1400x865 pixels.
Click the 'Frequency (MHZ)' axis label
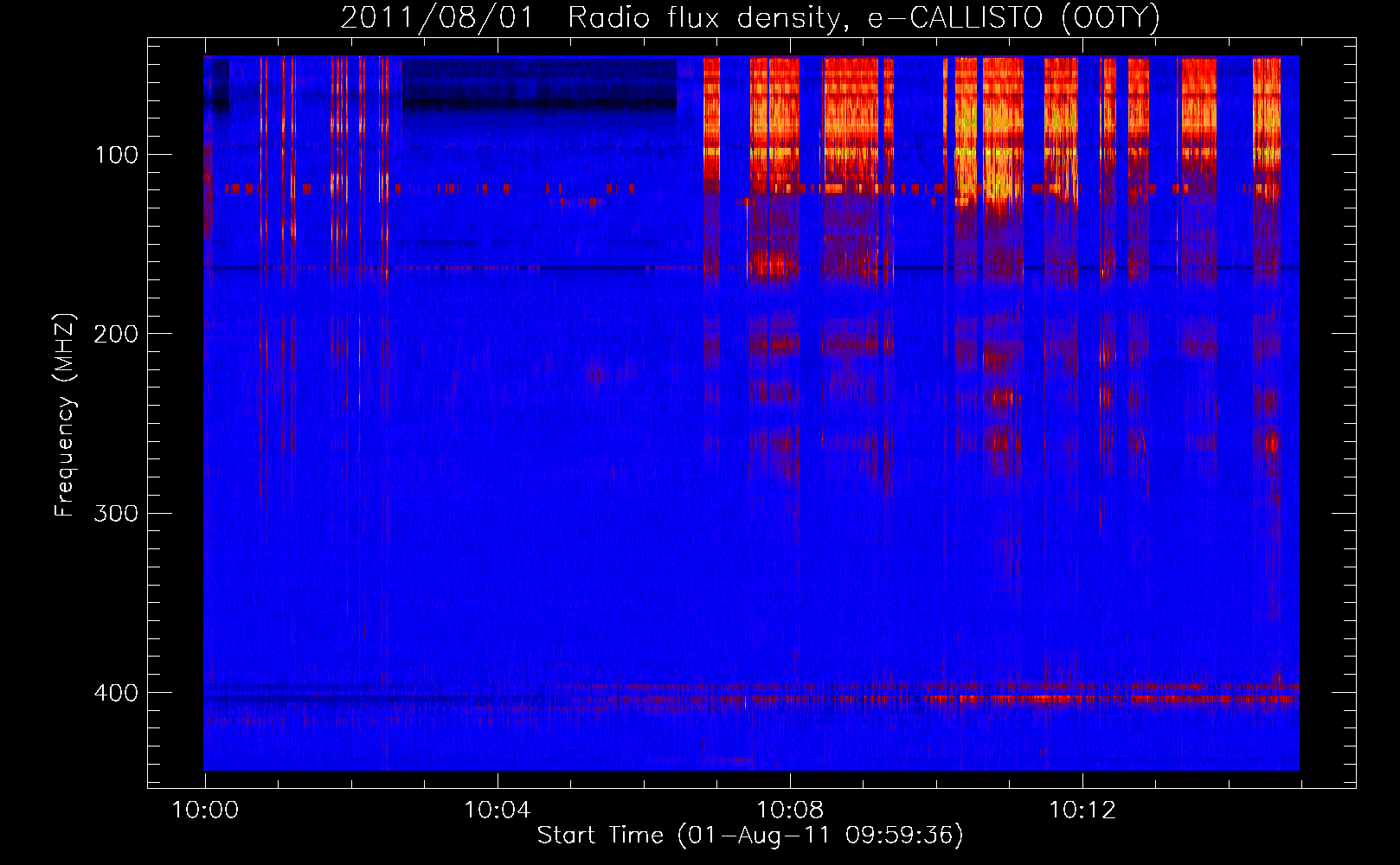[65, 415]
